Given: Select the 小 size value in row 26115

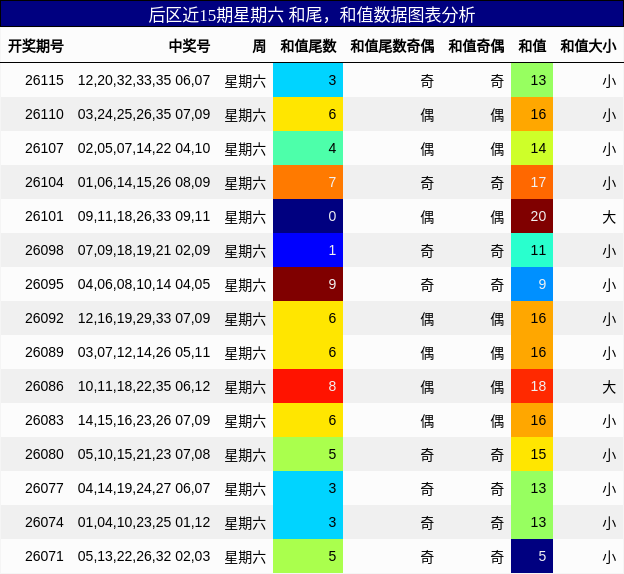Looking at the screenshot, I should (609, 81).
